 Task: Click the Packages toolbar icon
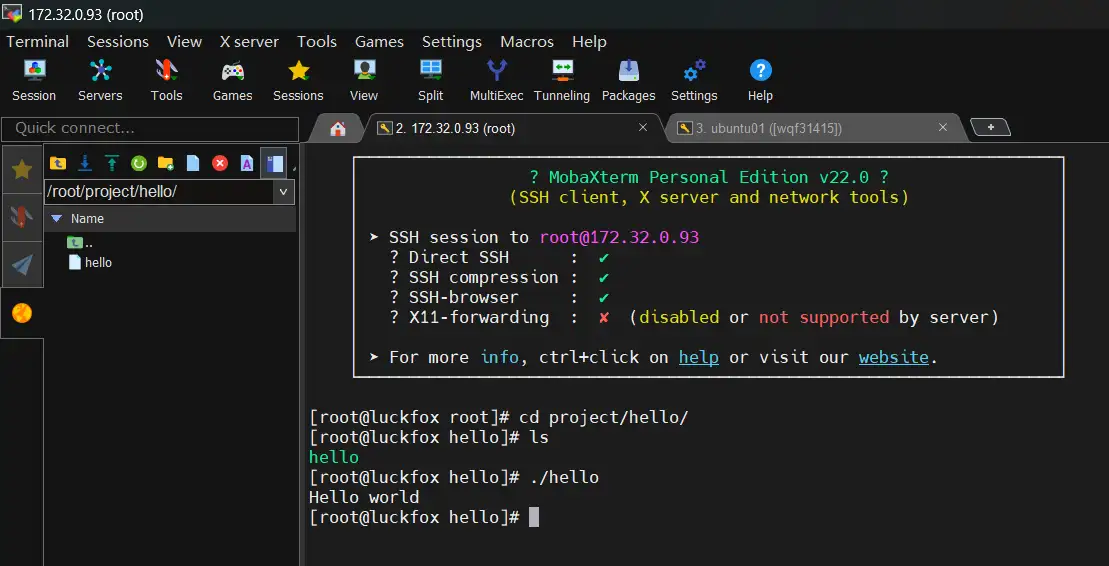click(x=628, y=80)
